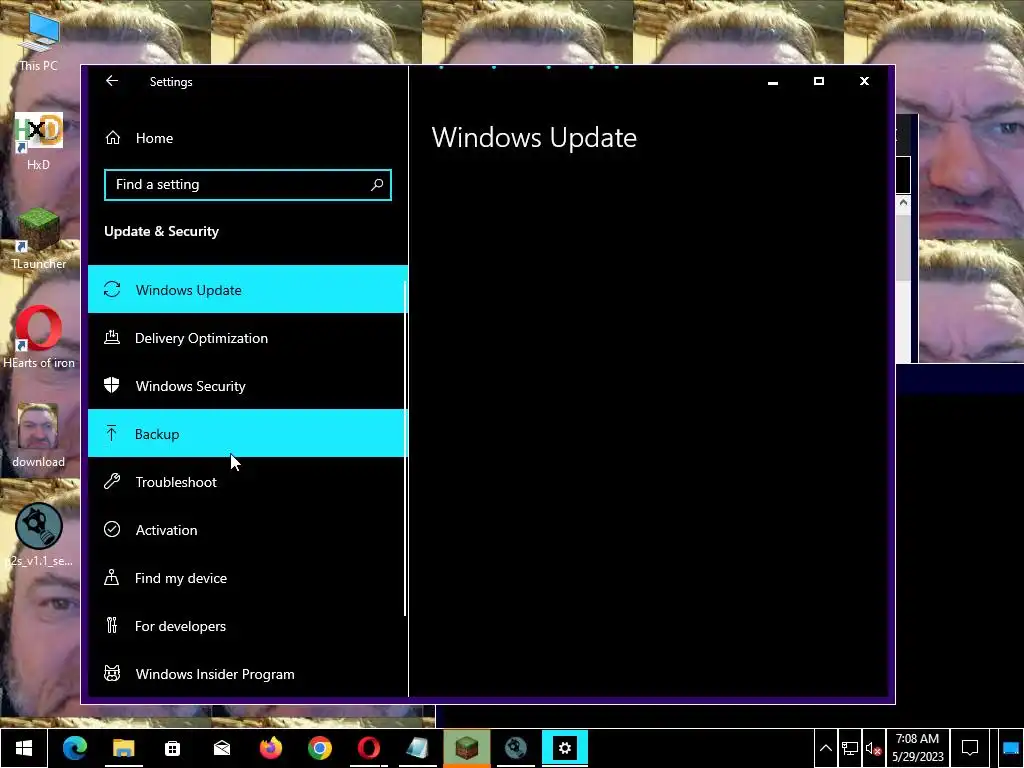Click the scroll-up arrow in the background window
Image resolution: width=1024 pixels, height=768 pixels.
[x=903, y=203]
